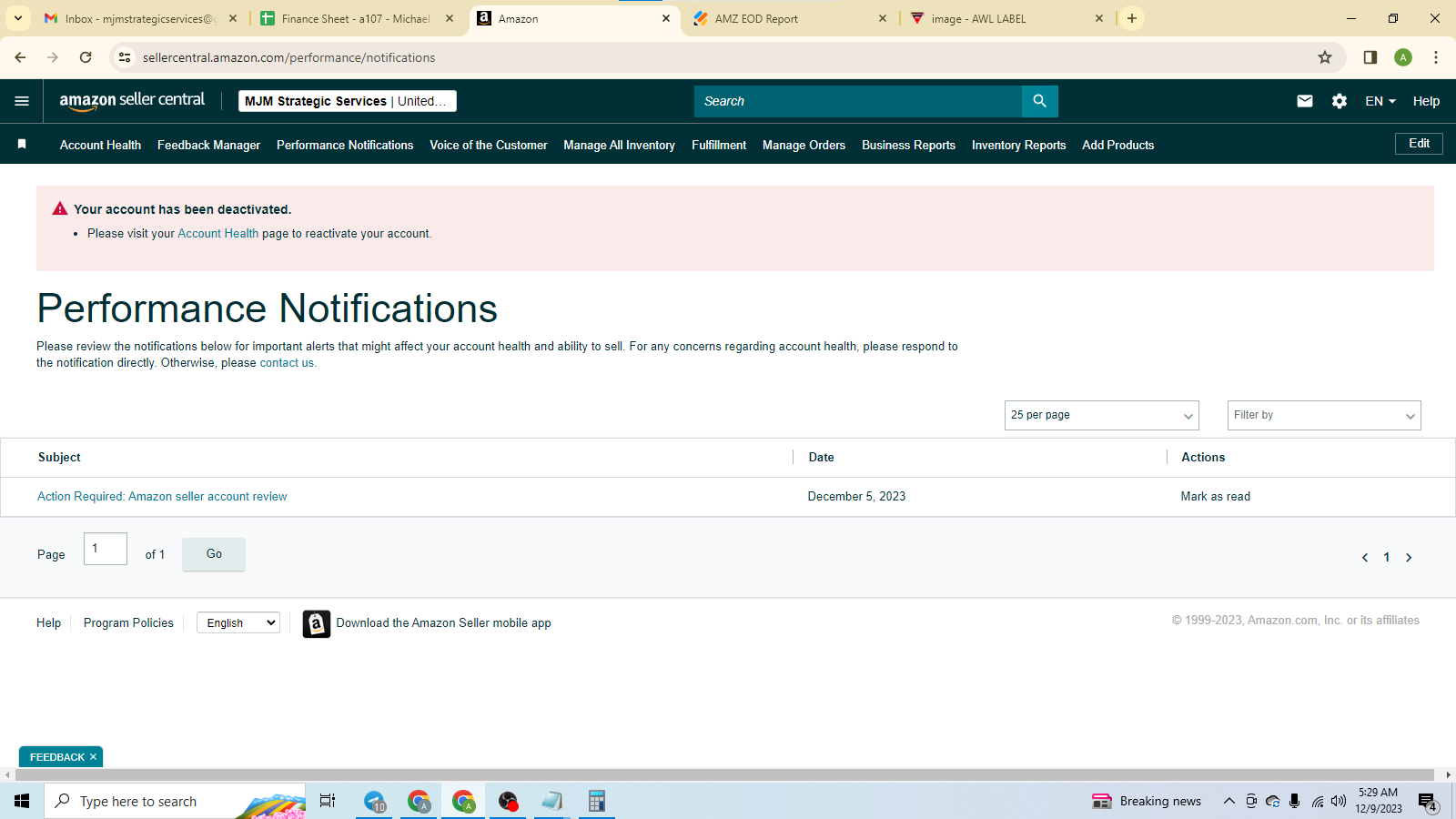Open Feedback Manager in the navigation bar
Screen dimensions: 1456x819
208,145
